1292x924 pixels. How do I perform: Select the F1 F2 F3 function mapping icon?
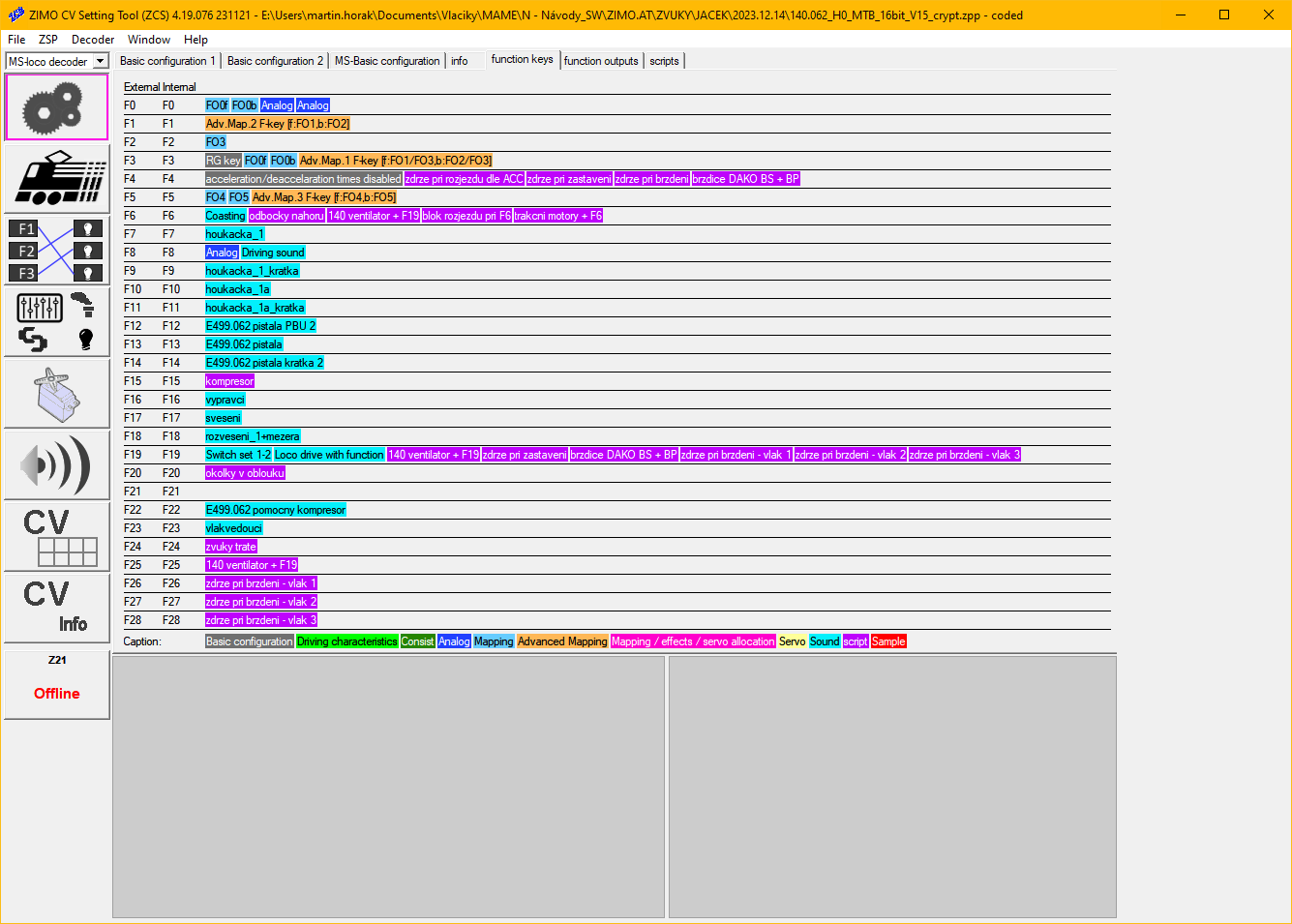[56, 251]
